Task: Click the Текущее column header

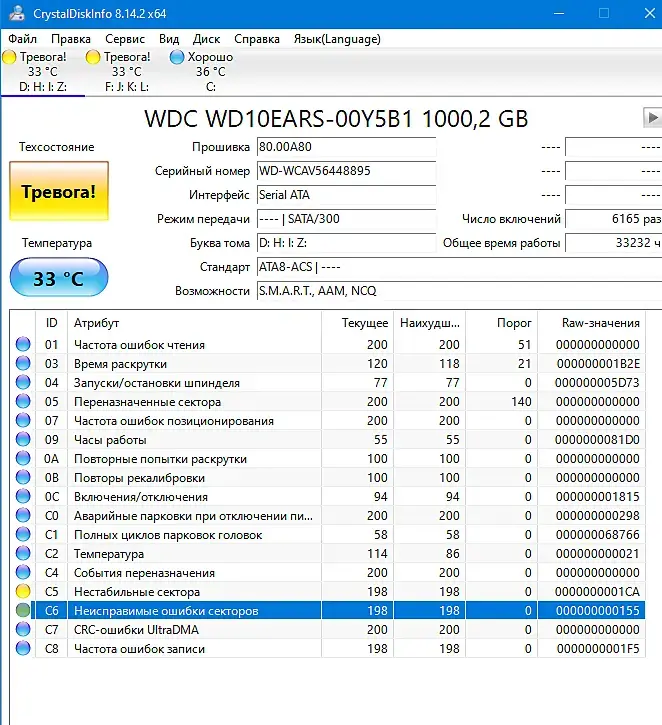Action: click(x=357, y=323)
